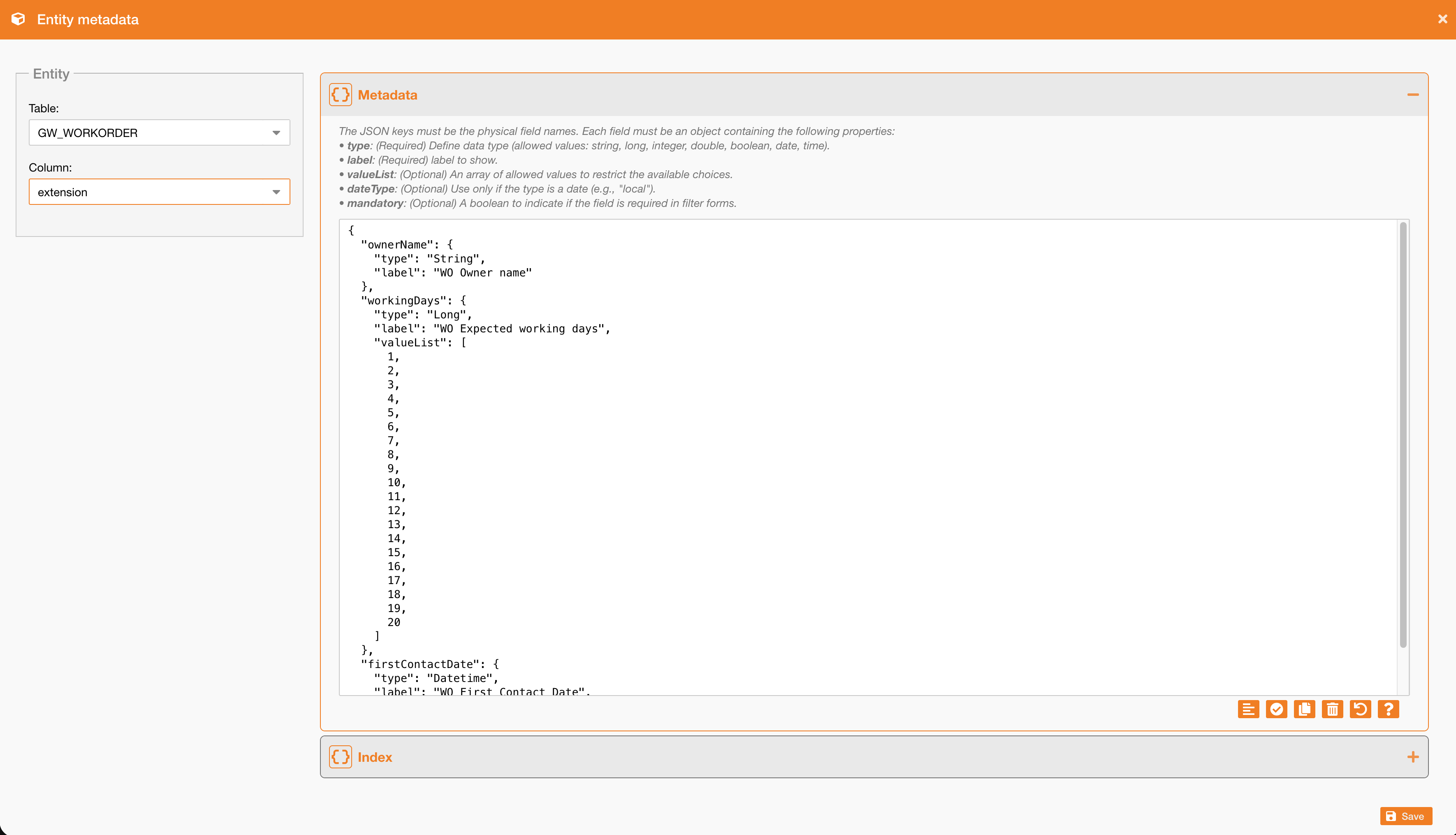Click the validate checkmark icon

click(1277, 710)
